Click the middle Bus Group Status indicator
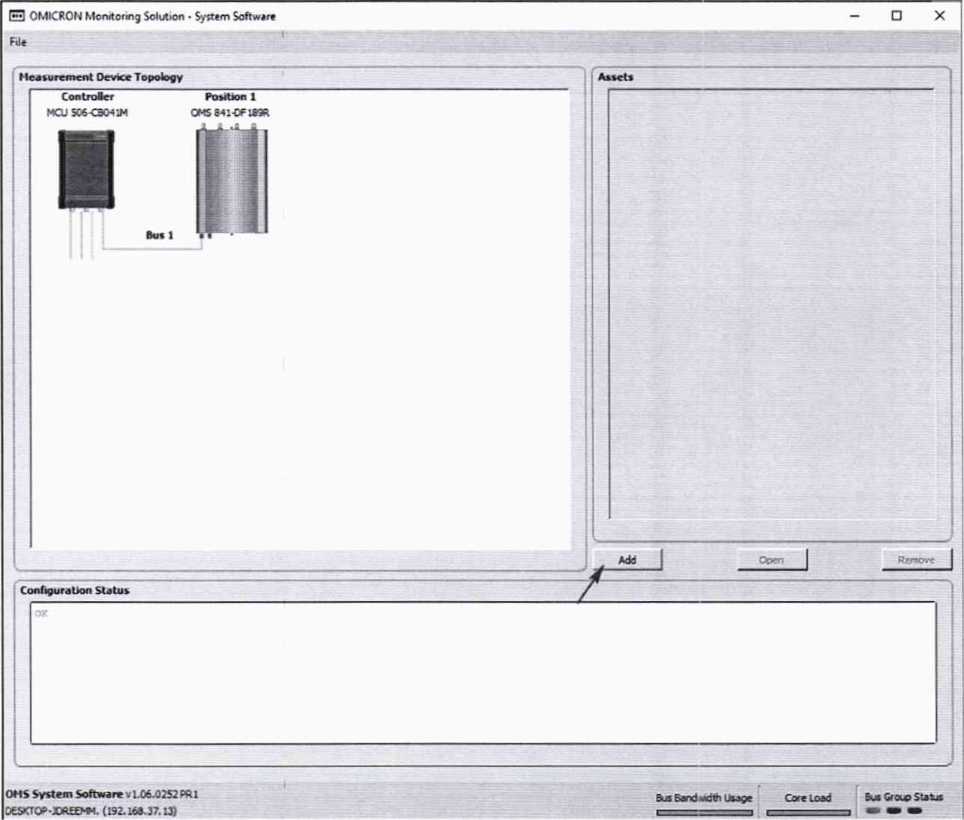 (x=894, y=811)
